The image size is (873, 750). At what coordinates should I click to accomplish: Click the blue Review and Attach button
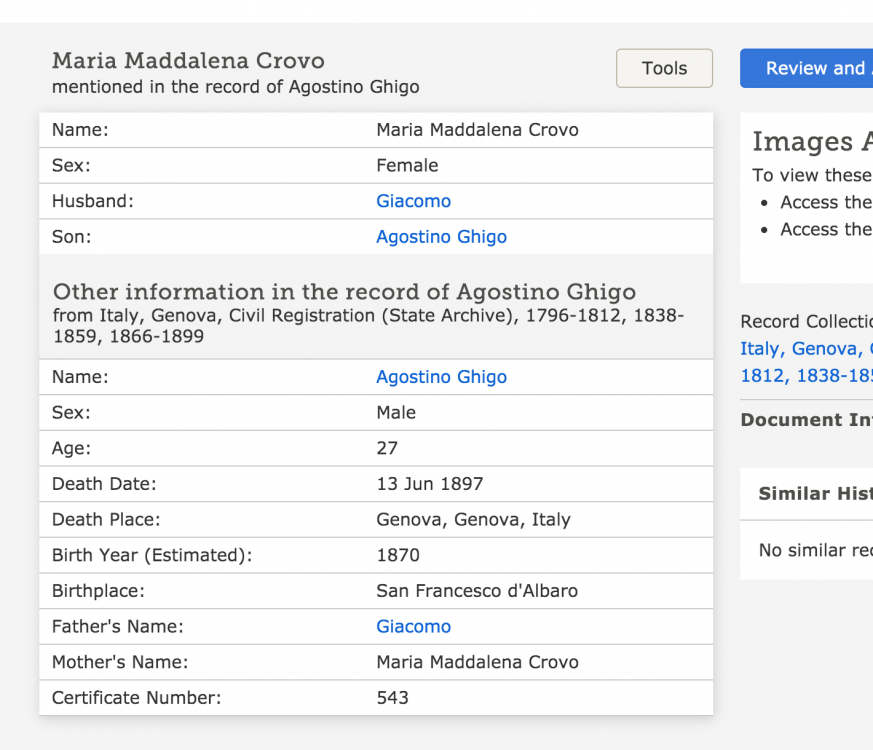tap(806, 68)
